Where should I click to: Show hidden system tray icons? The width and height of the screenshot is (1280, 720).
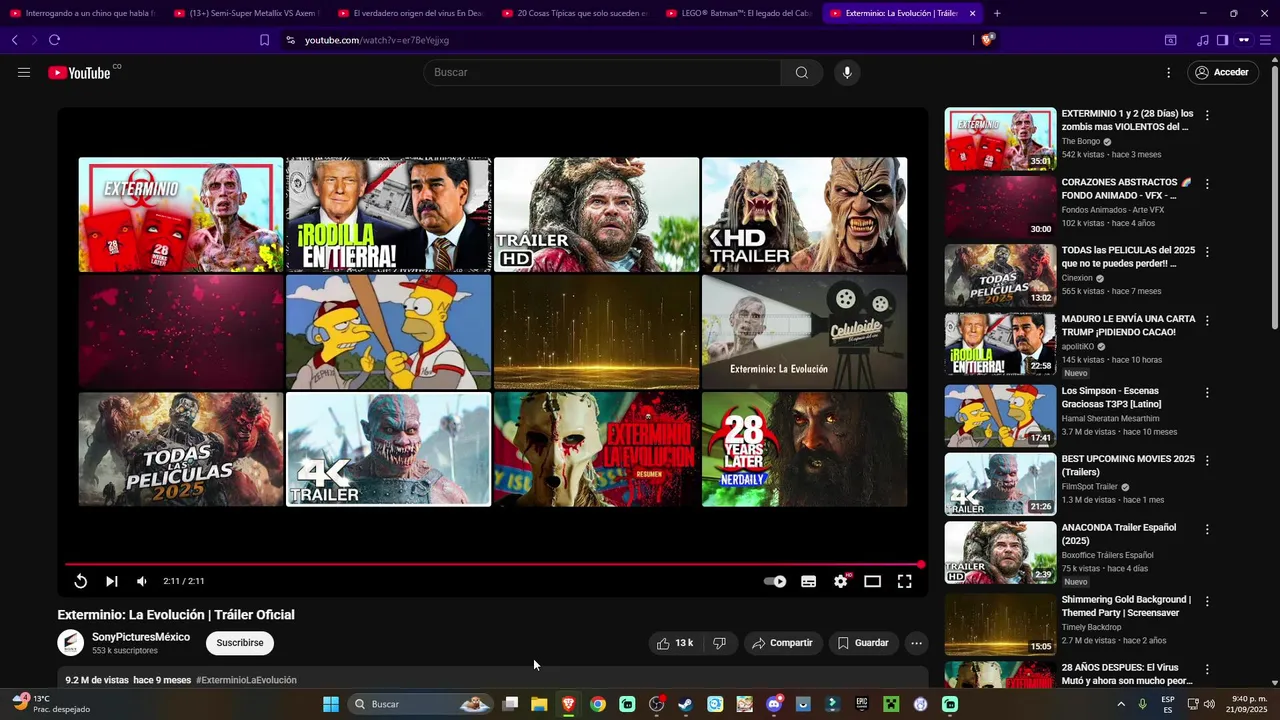coord(1120,704)
